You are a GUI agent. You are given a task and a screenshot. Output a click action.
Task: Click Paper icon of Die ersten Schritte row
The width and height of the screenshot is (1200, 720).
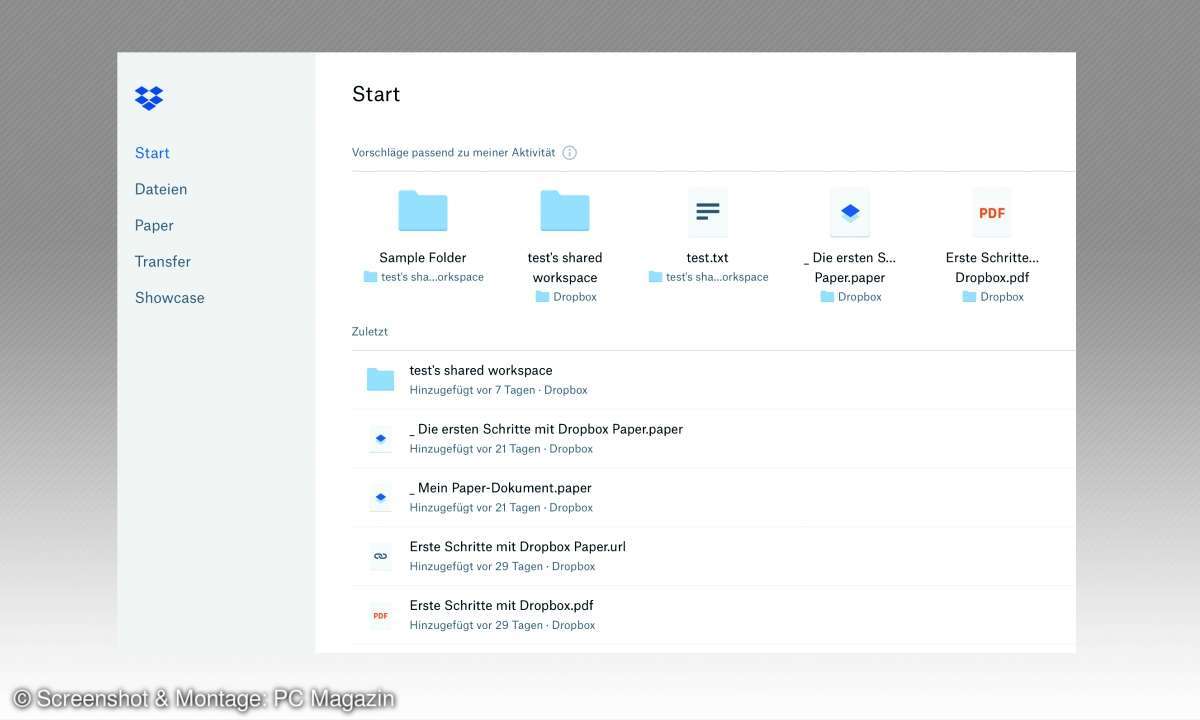coord(380,438)
